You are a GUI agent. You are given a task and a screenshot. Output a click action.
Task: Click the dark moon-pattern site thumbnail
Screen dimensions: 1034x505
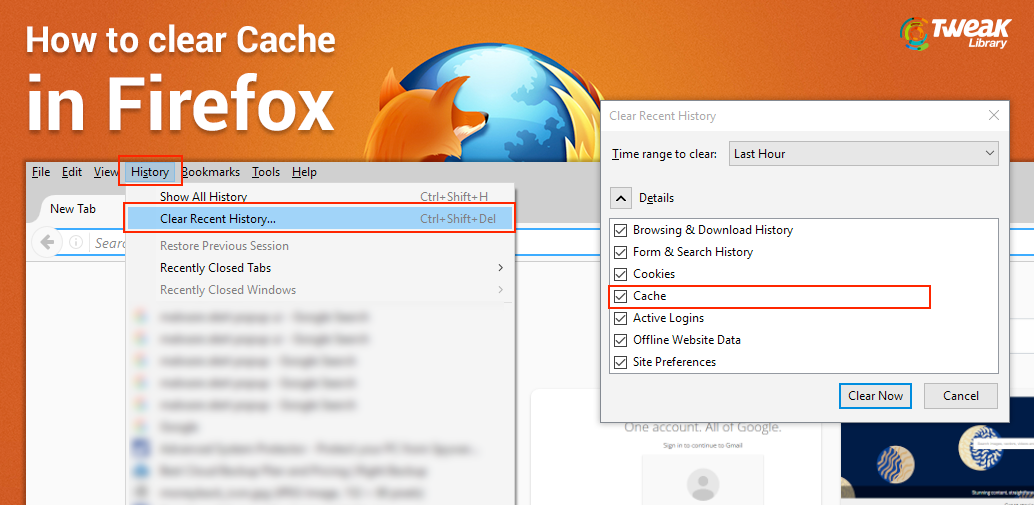[937, 461]
